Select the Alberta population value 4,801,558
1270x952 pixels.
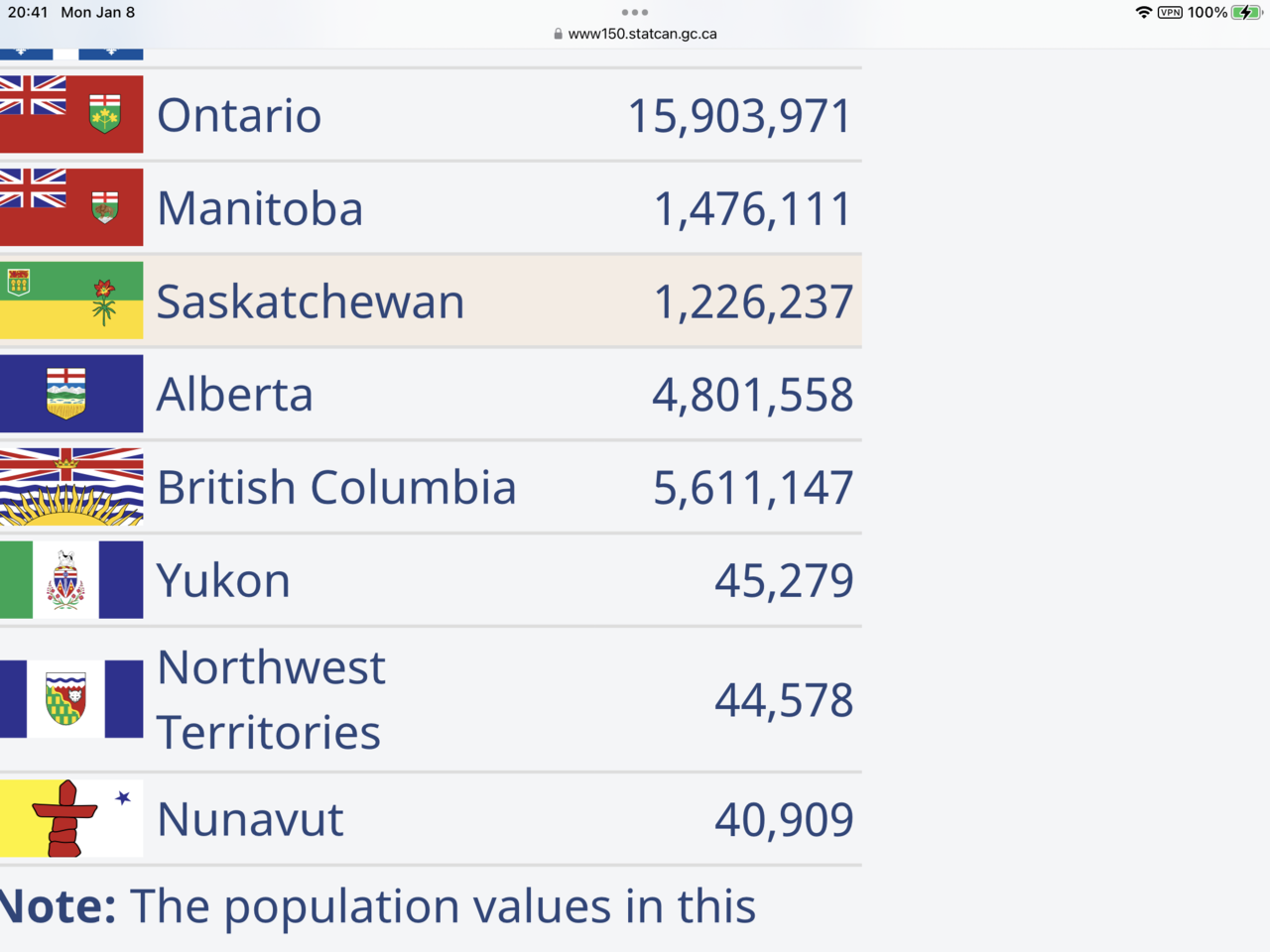(752, 395)
